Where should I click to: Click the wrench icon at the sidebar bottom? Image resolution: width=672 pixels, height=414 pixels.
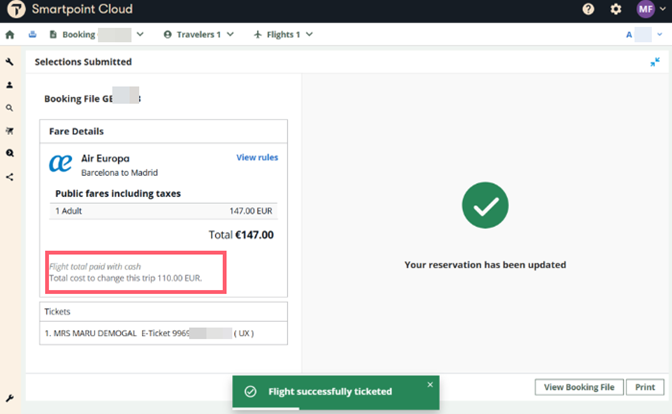coord(10,398)
